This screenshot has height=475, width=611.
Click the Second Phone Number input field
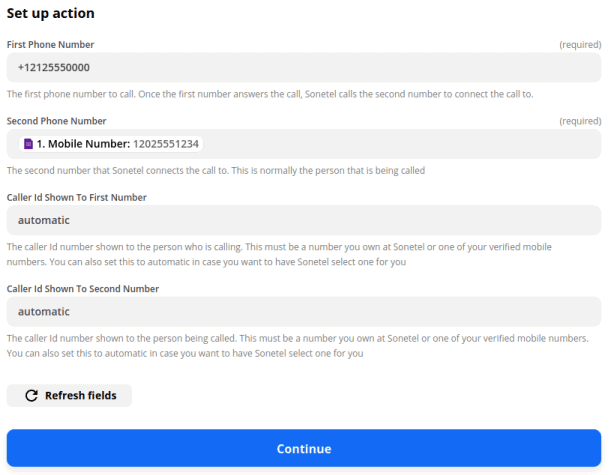(400, 144)
